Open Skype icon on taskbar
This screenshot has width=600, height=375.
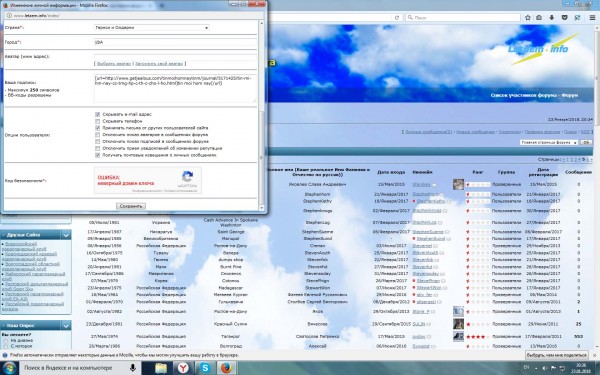tap(205, 368)
